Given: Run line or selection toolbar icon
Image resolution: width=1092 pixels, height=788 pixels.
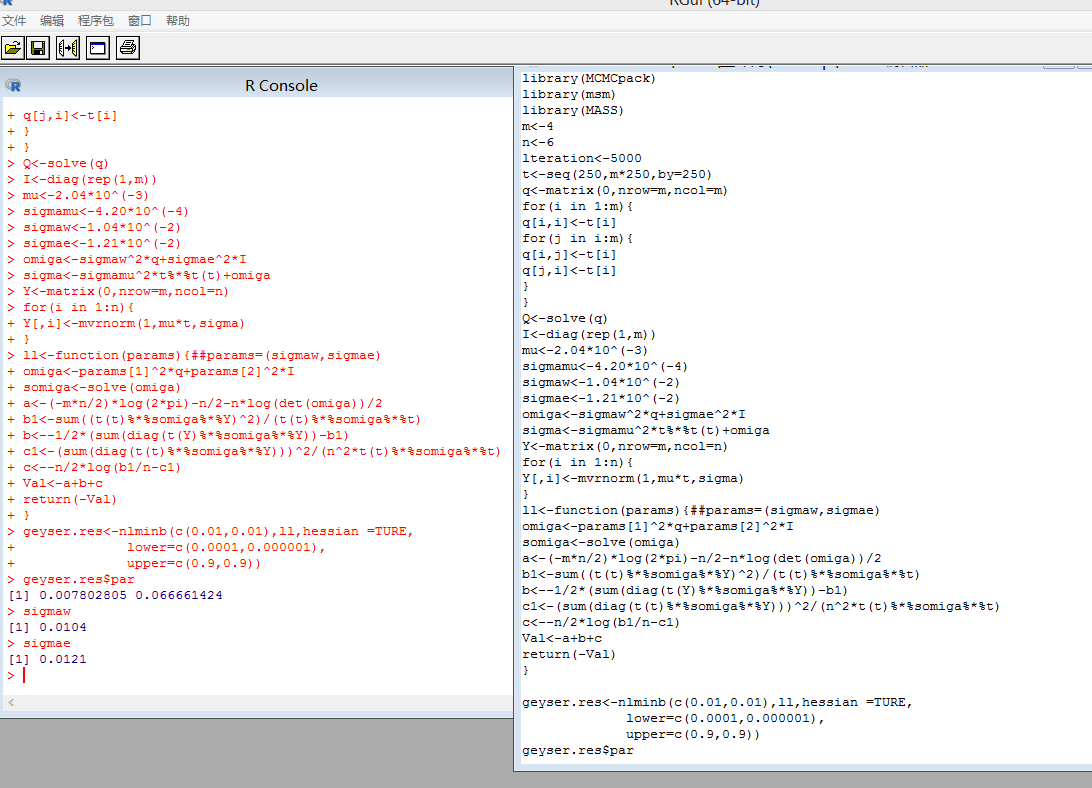Looking at the screenshot, I should [68, 48].
